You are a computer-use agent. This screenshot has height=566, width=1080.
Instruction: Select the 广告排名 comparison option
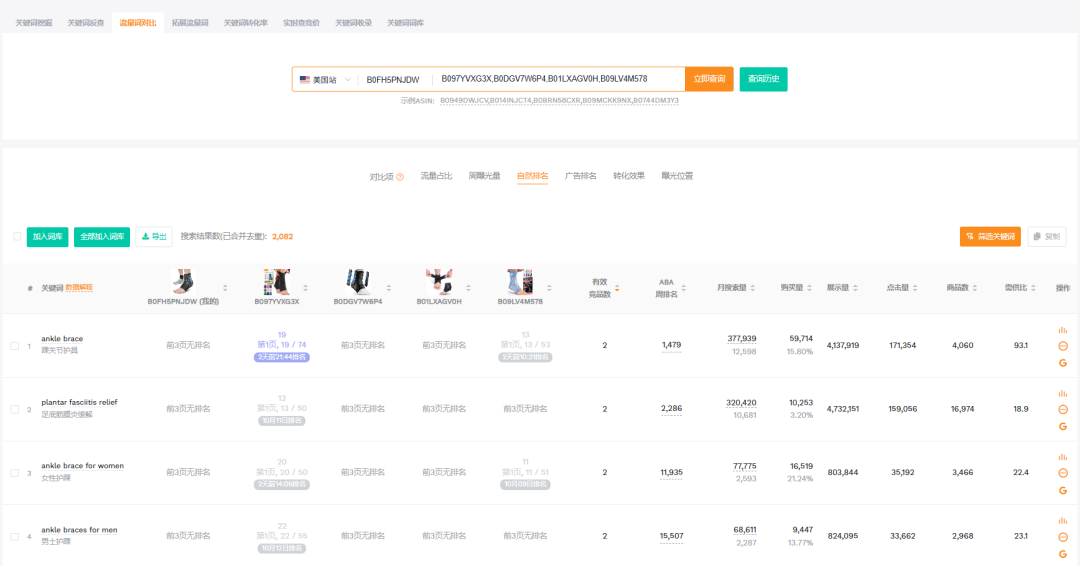[x=581, y=176]
